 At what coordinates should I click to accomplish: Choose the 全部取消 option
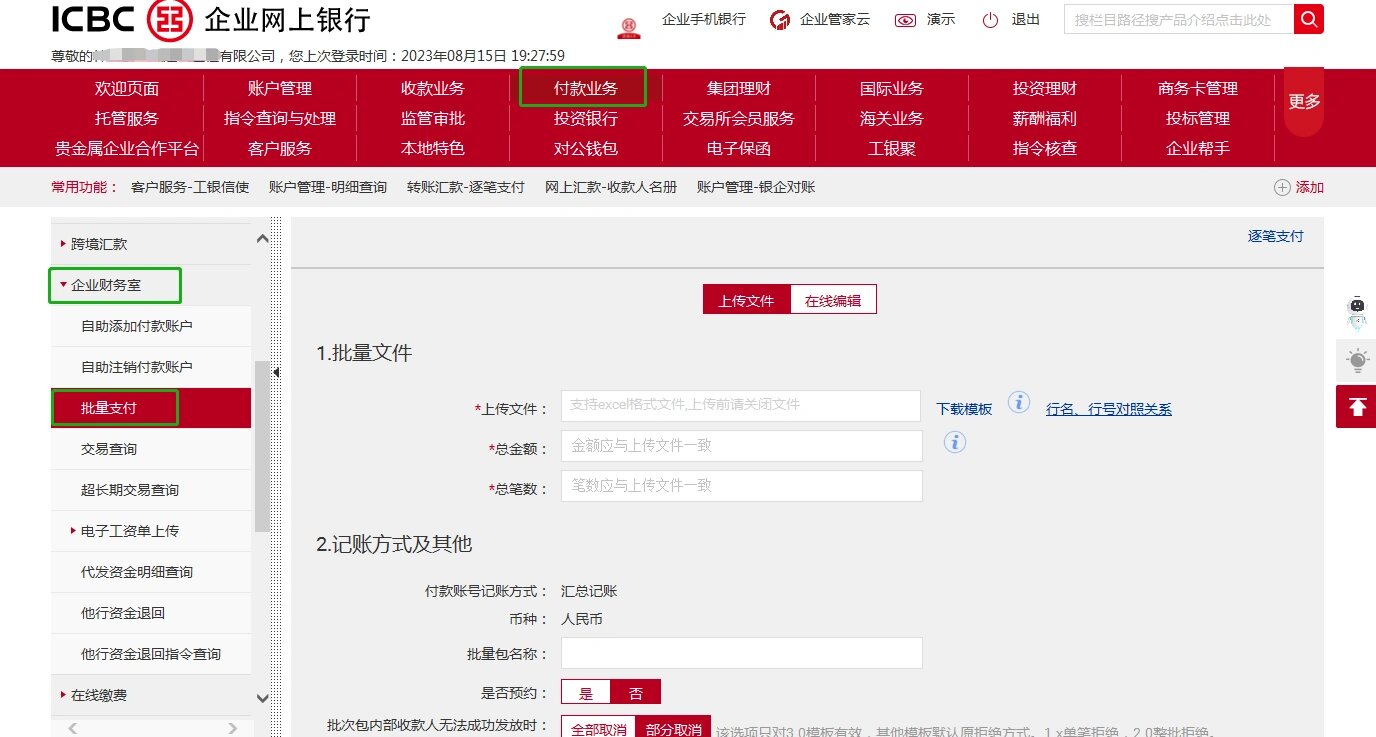point(599,729)
